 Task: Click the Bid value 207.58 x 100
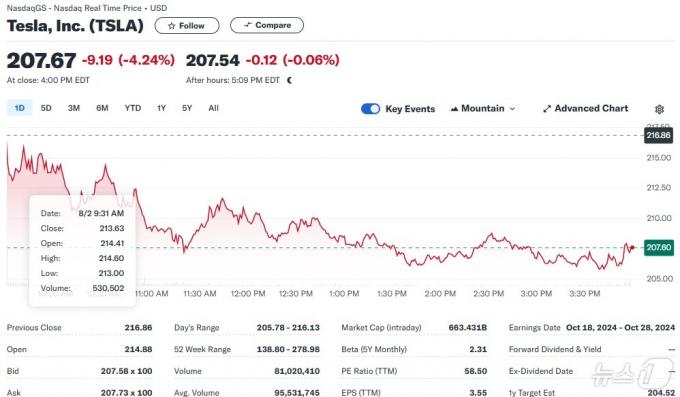click(127, 371)
